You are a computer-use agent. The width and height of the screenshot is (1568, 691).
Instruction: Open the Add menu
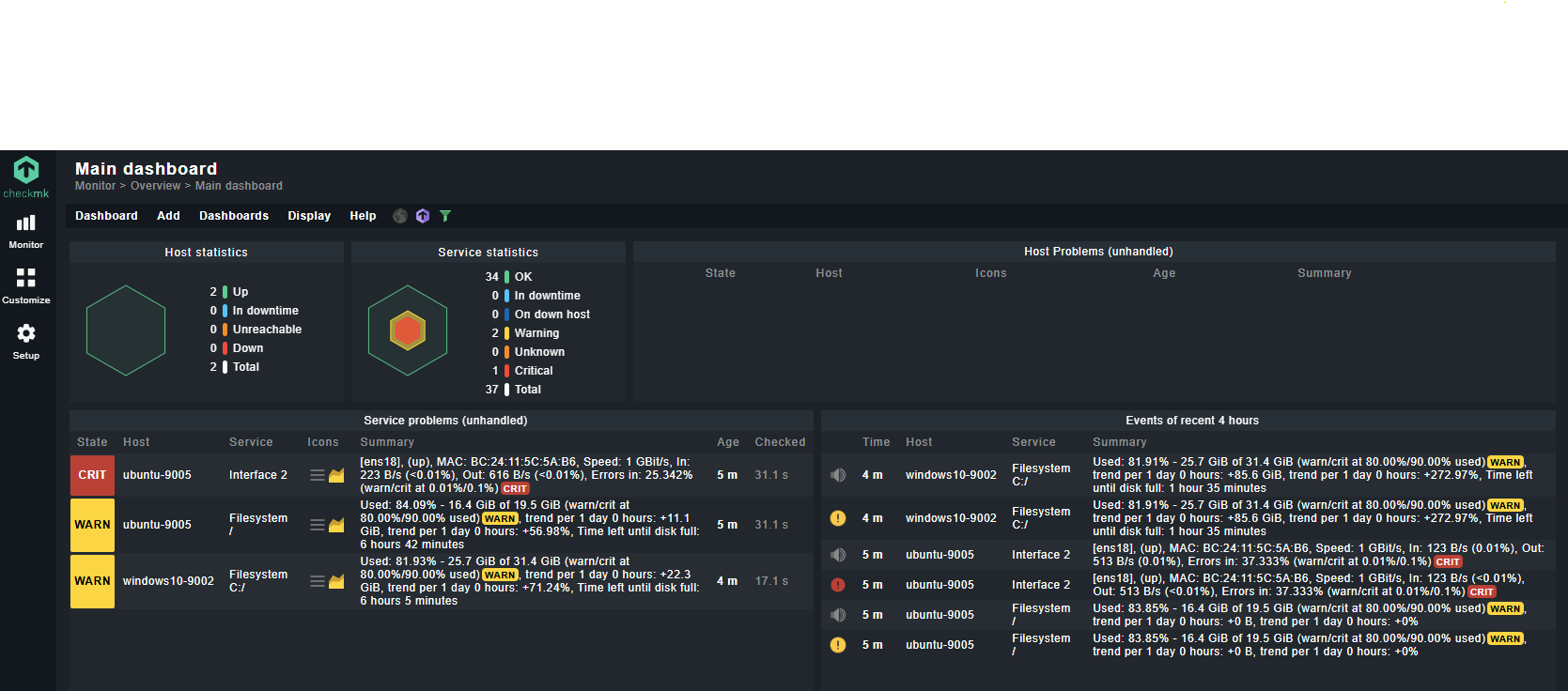pos(168,216)
